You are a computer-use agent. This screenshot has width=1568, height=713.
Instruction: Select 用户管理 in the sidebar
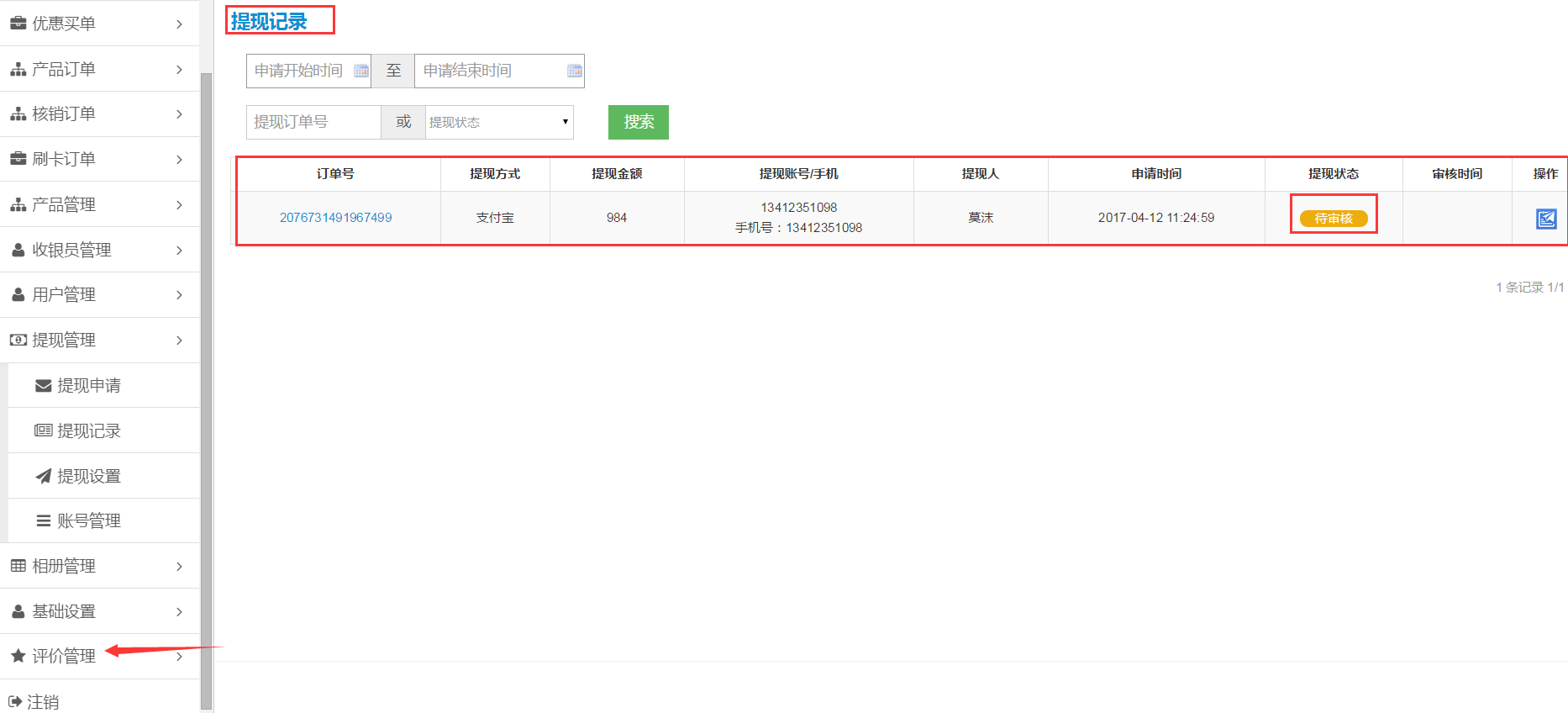tap(64, 295)
